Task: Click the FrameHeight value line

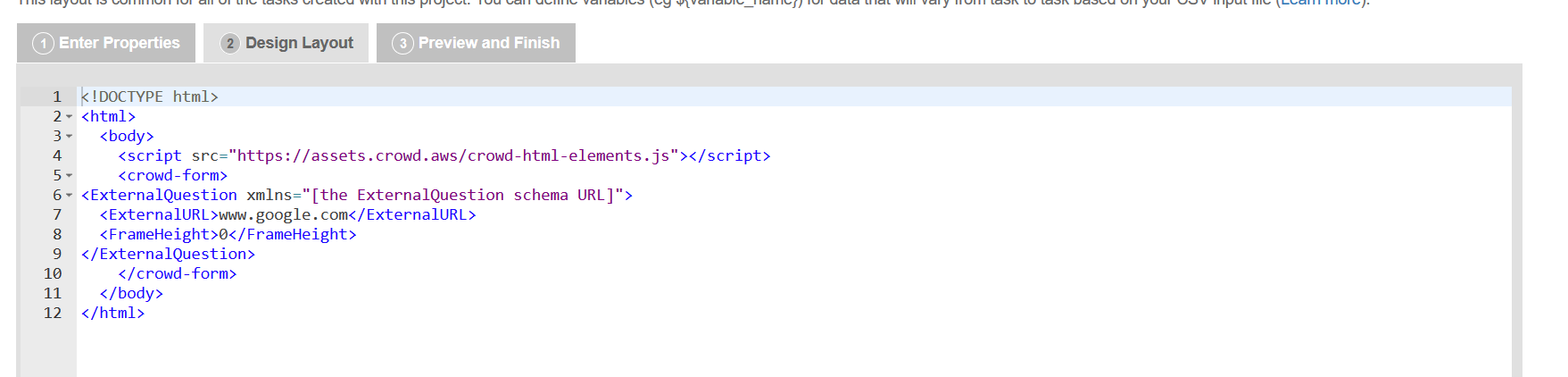Action: click(228, 234)
